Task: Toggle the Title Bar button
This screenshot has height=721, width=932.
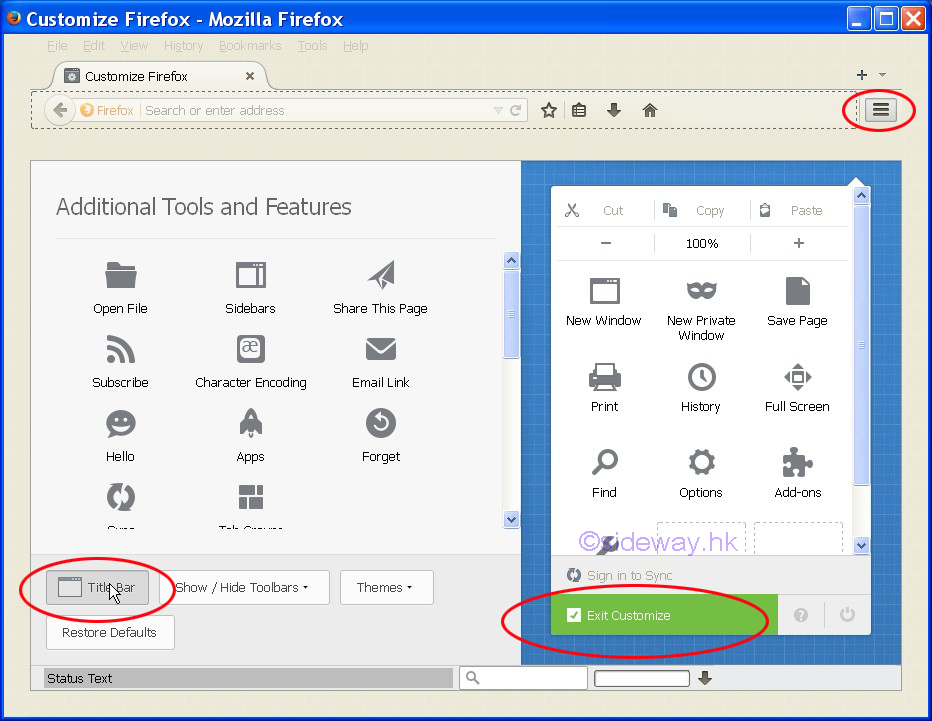Action: coord(97,588)
